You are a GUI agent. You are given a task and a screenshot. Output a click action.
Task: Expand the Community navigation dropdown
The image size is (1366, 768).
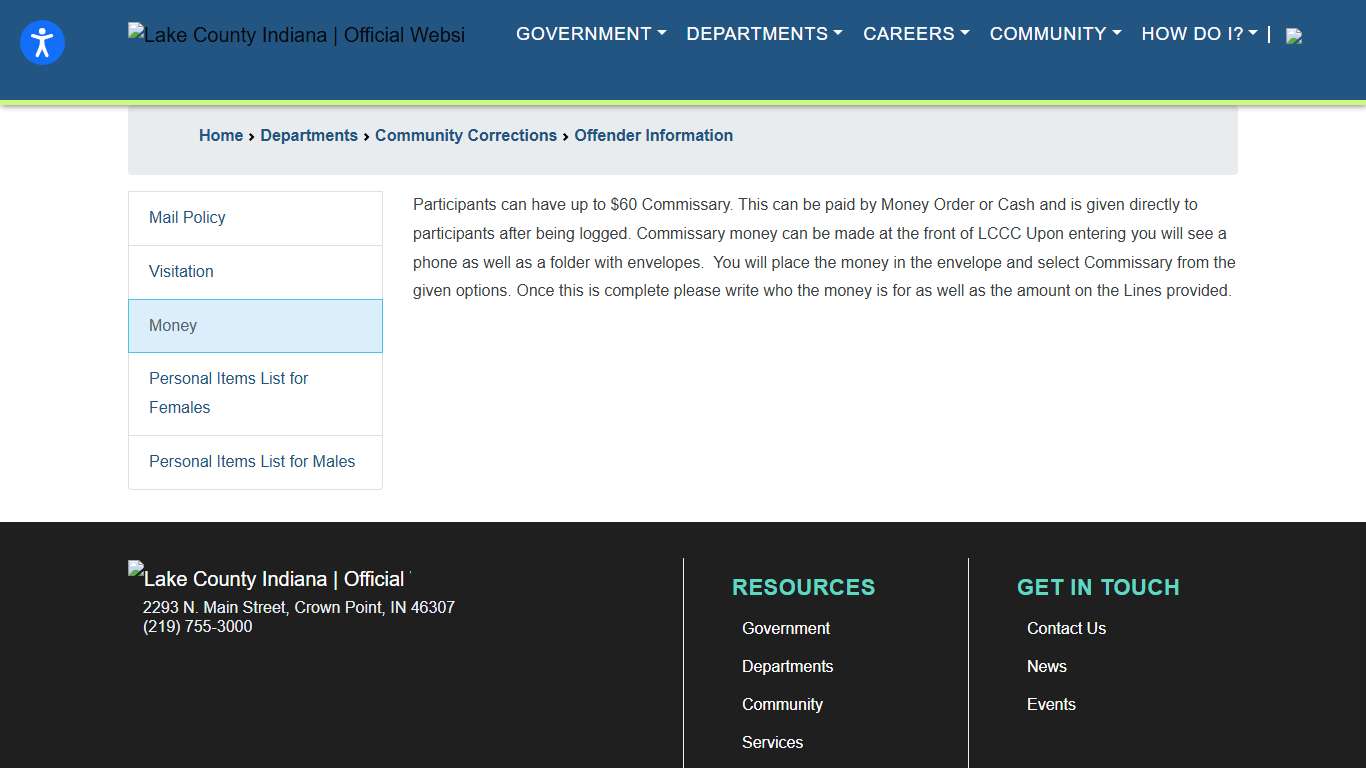pyautogui.click(x=1055, y=34)
